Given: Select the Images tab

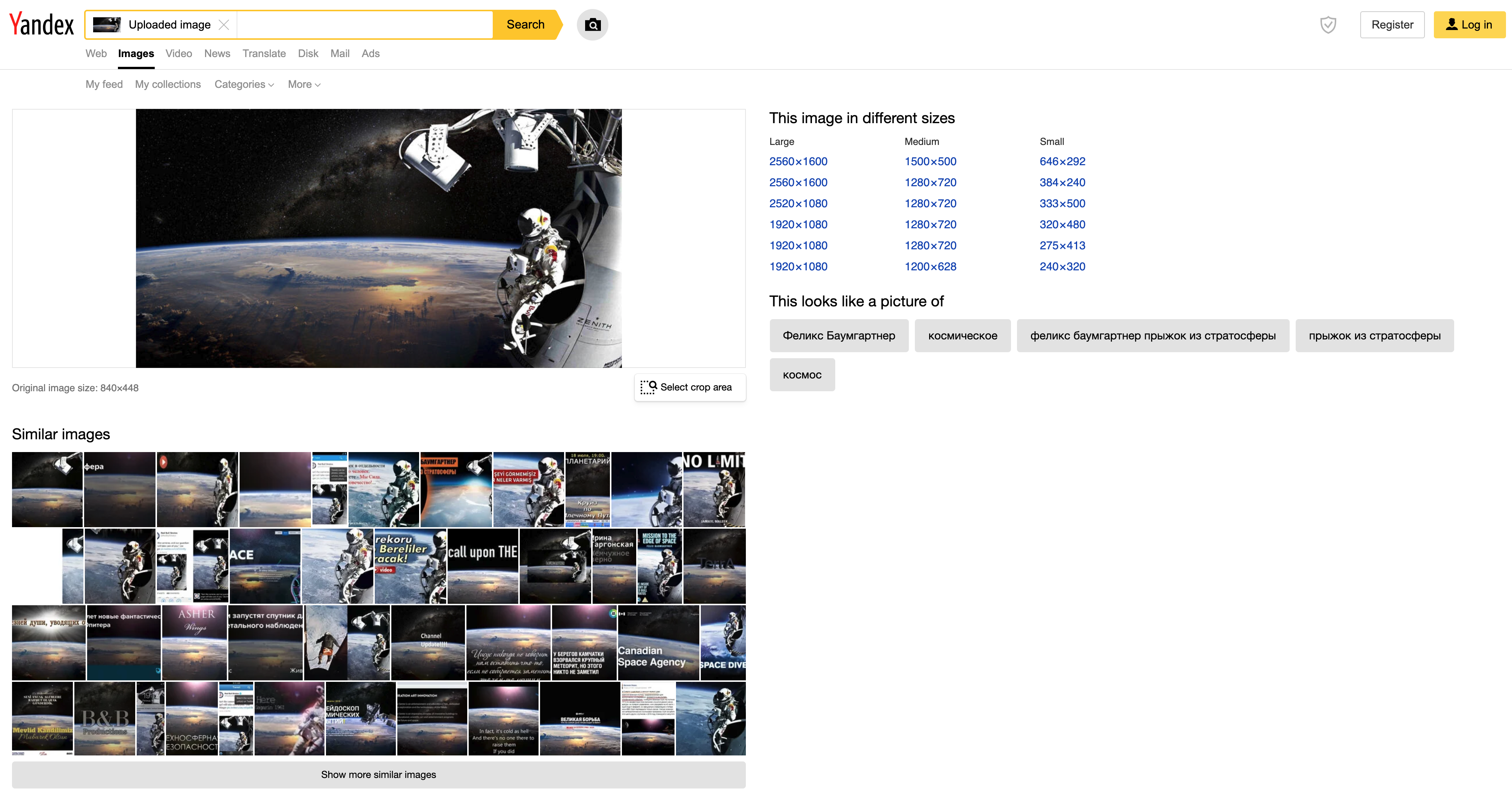Looking at the screenshot, I should [x=136, y=53].
